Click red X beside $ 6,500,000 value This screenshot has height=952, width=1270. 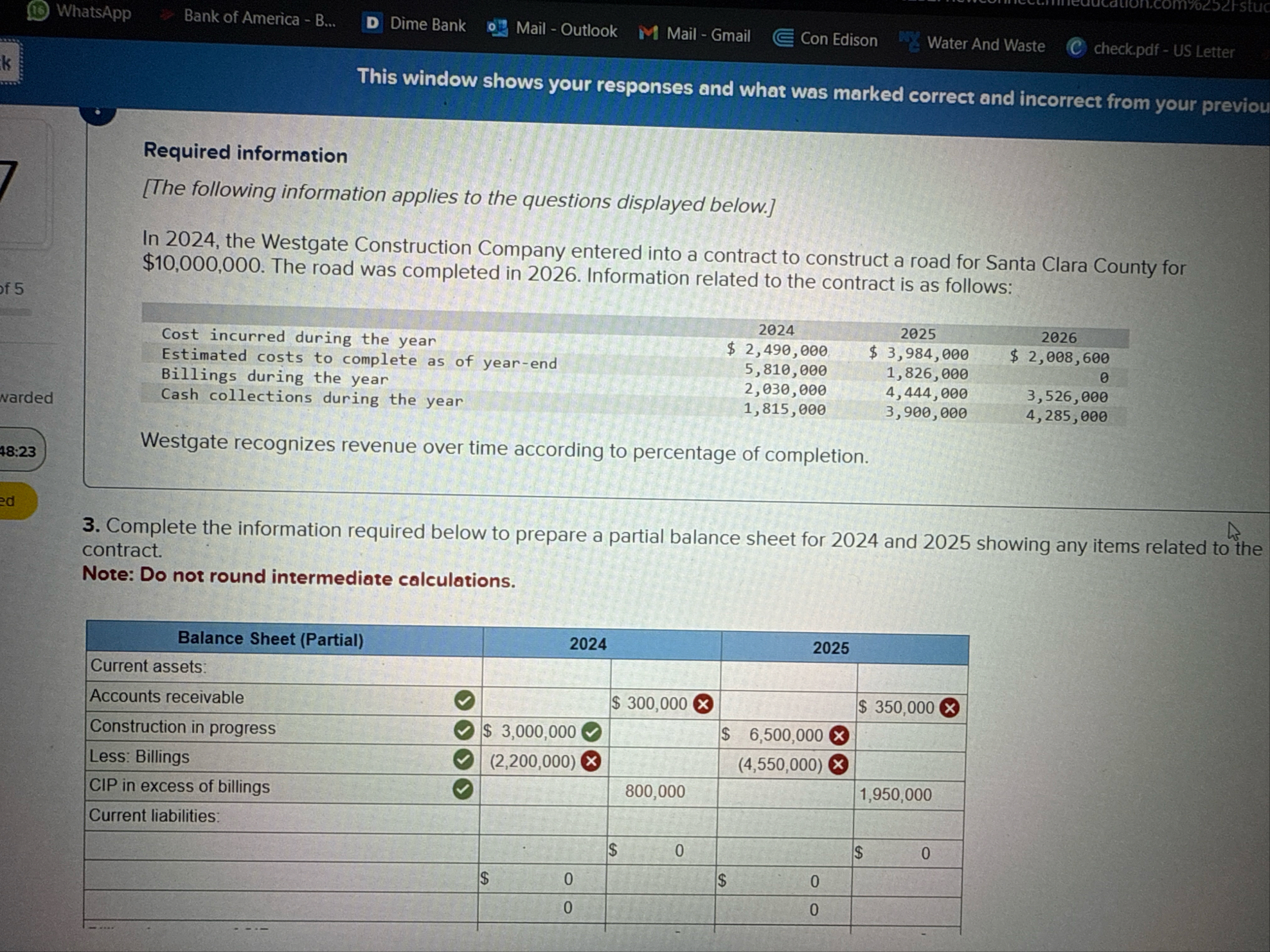[x=839, y=736]
